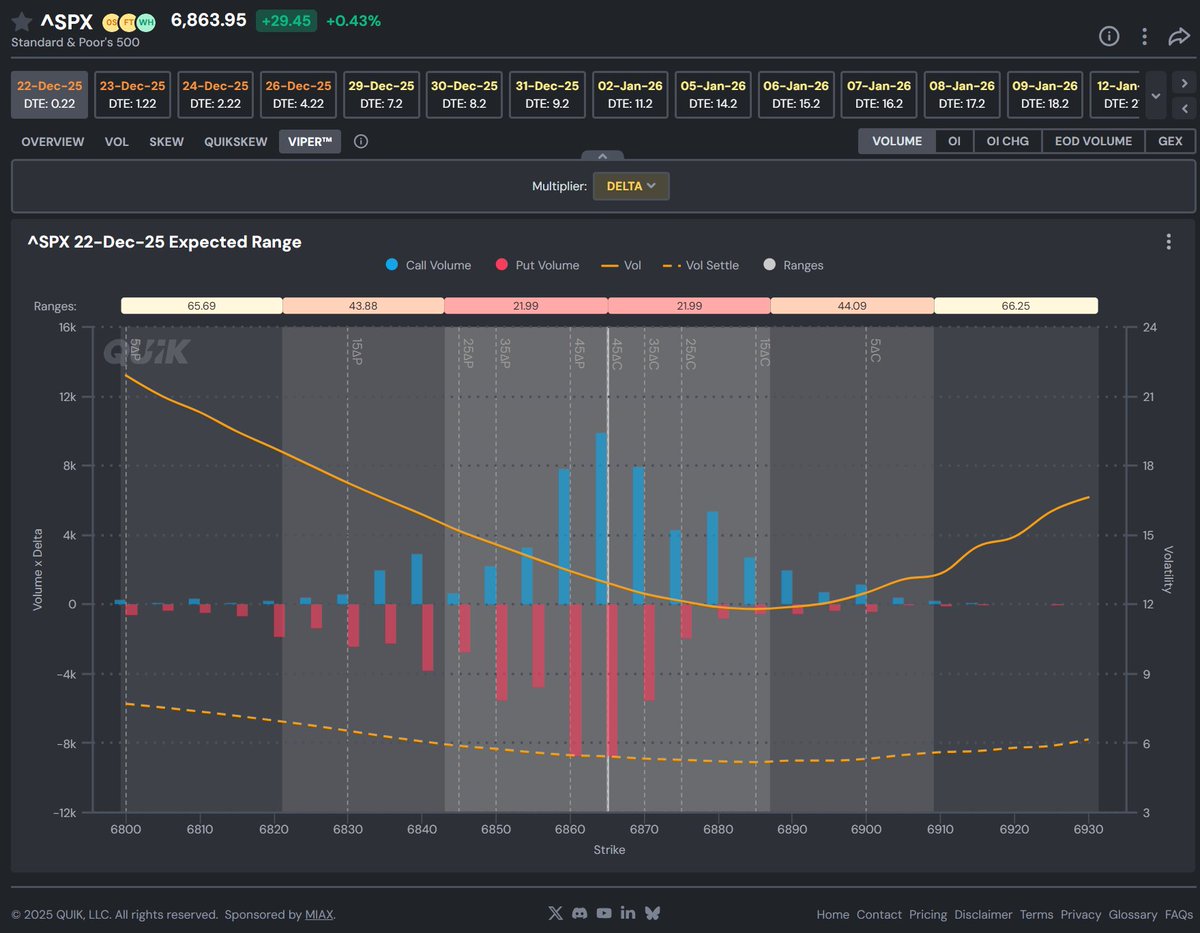Open the Bluesky butterfly icon
The image size is (1200, 933).
point(652,913)
